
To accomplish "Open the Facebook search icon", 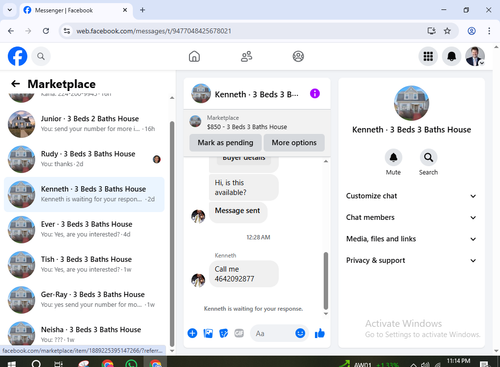I will (41, 56).
